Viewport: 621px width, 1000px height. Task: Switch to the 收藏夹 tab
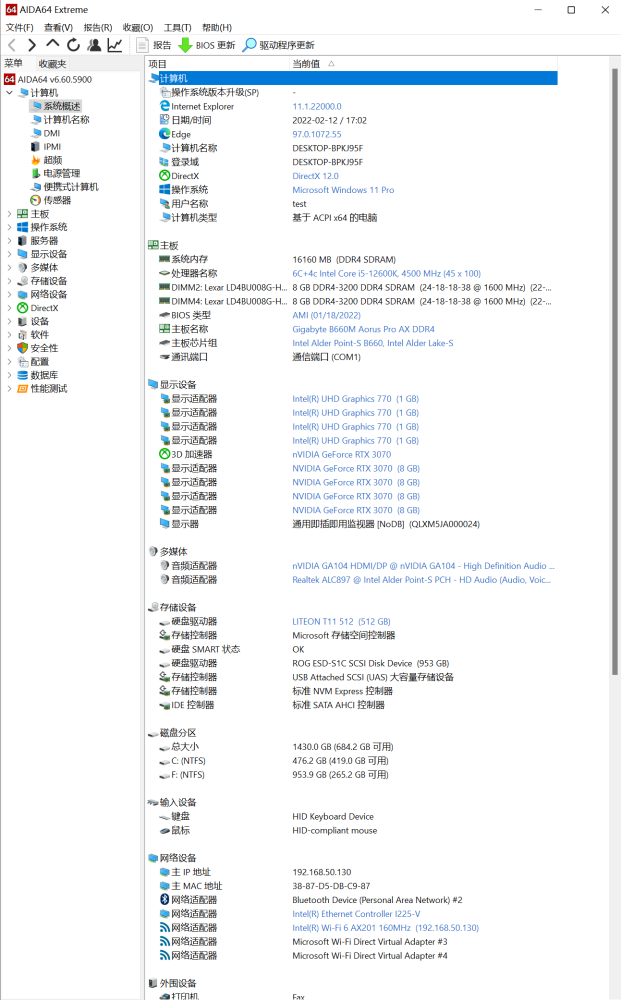pyautogui.click(x=52, y=64)
